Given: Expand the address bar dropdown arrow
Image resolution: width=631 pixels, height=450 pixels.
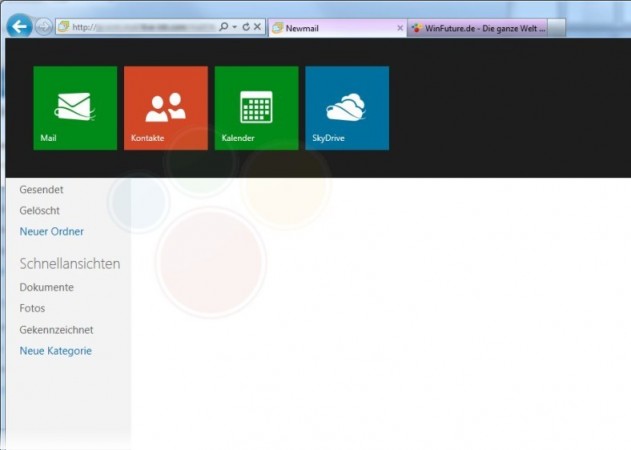Looking at the screenshot, I should (x=234, y=28).
